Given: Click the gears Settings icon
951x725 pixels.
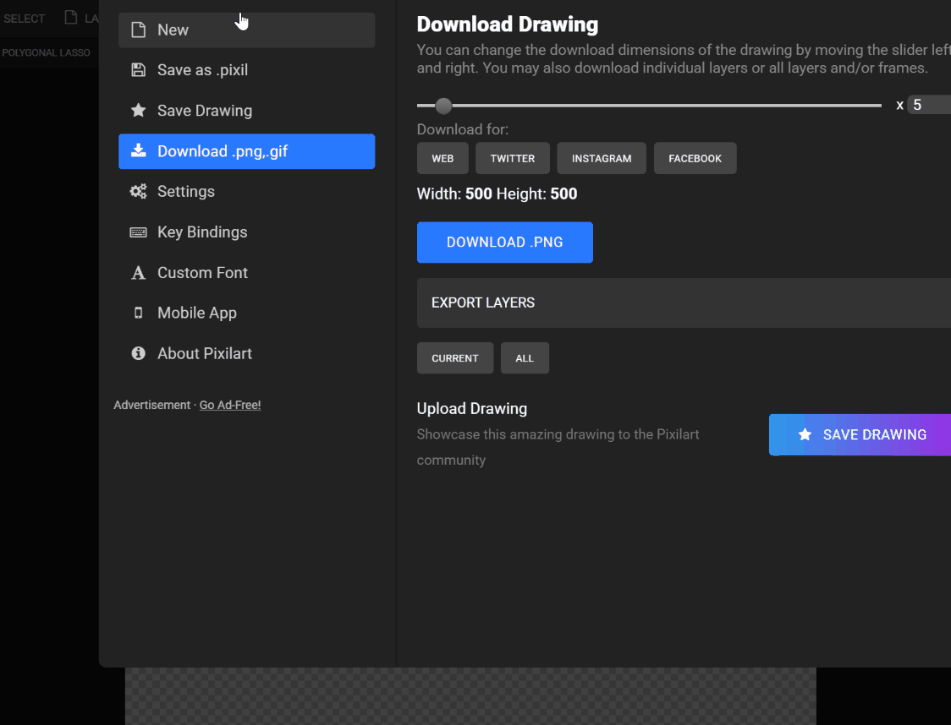Looking at the screenshot, I should (138, 191).
